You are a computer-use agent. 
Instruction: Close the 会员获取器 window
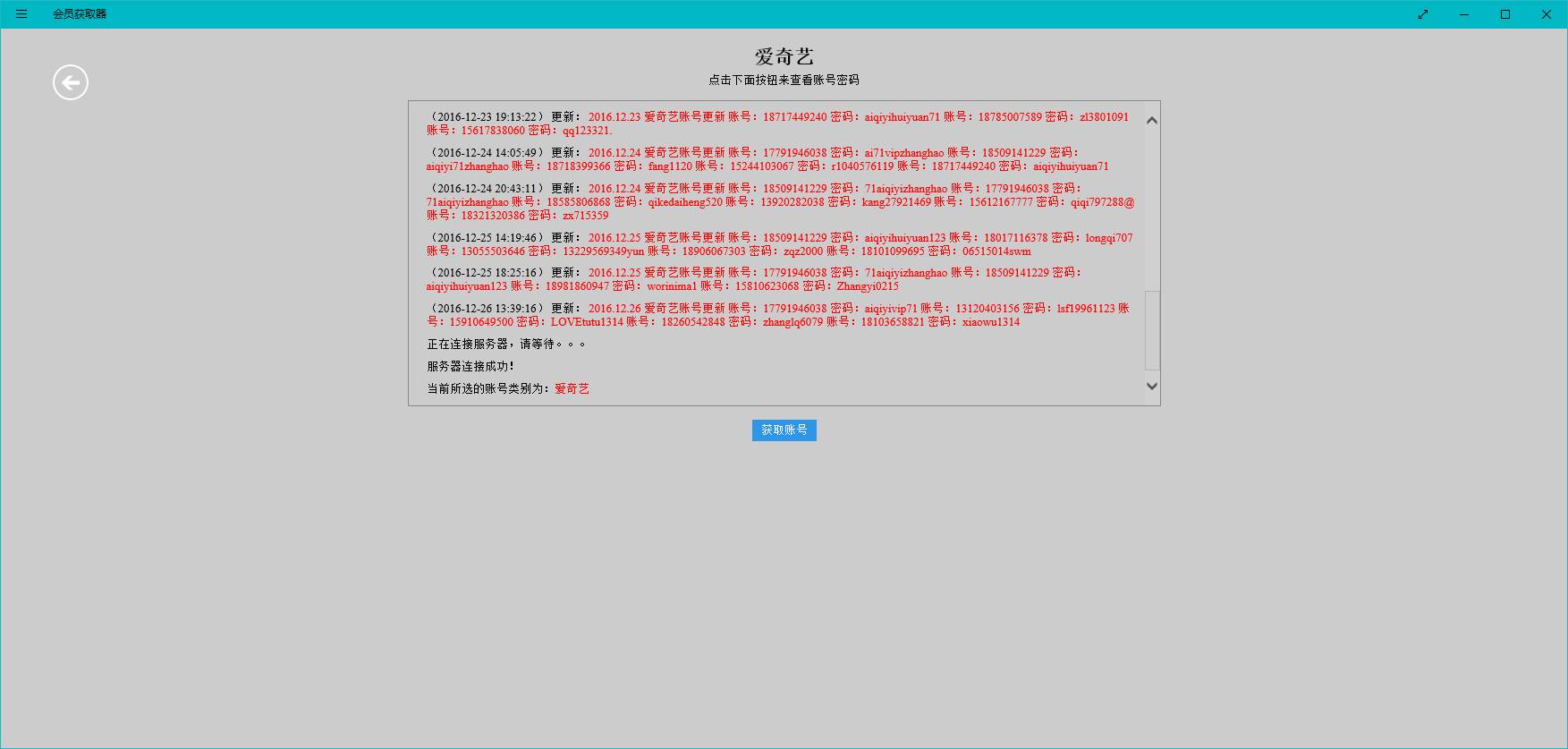point(1546,14)
